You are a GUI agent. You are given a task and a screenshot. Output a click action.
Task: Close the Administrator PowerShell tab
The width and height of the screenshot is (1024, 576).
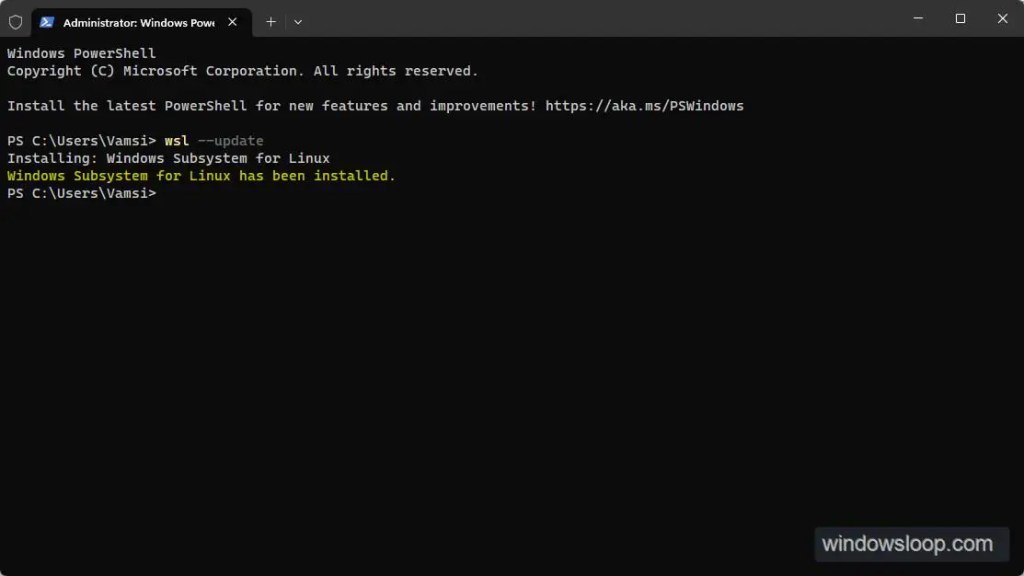[x=232, y=22]
